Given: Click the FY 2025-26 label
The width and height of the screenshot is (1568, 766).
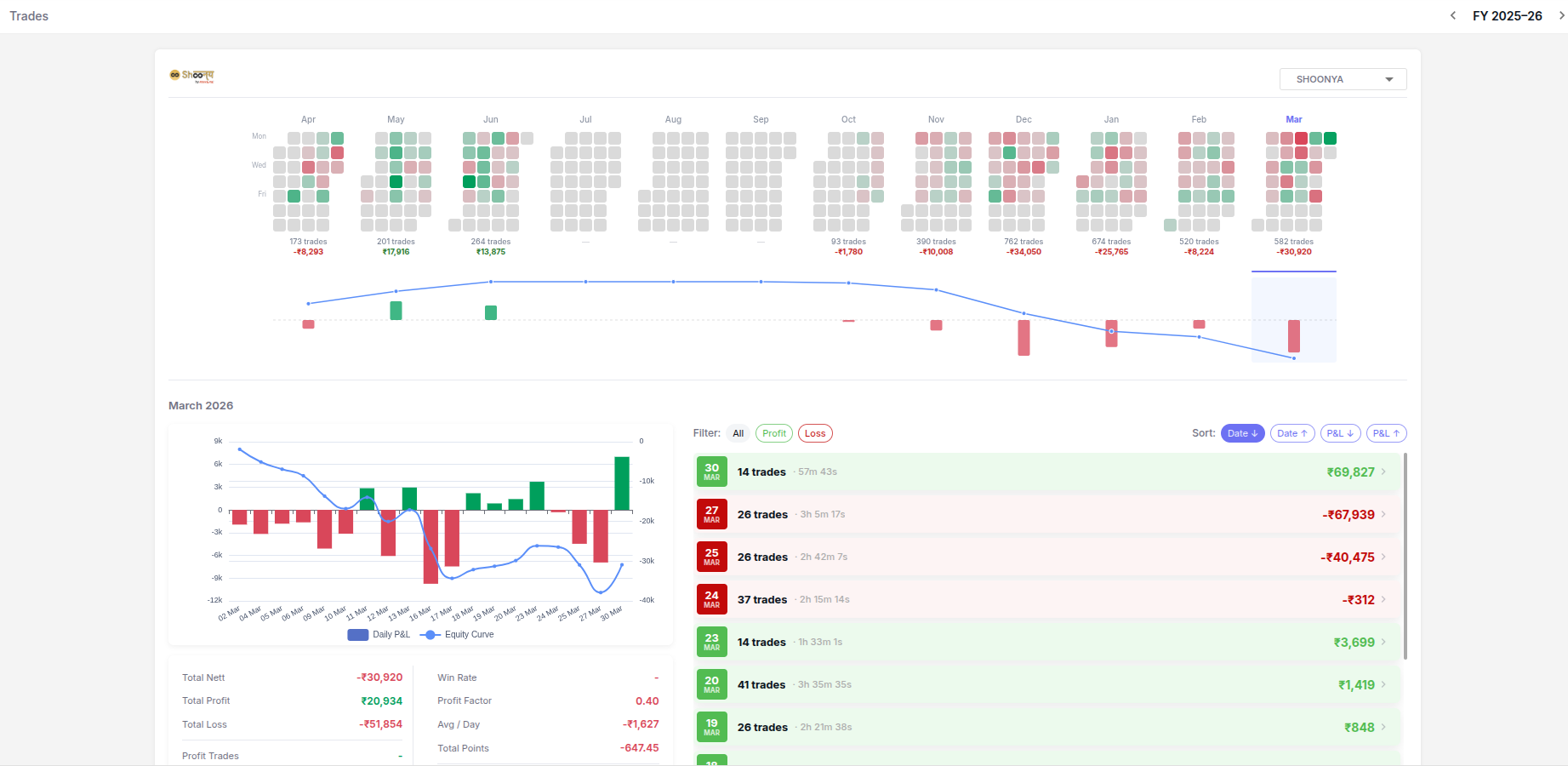Looking at the screenshot, I should coord(1508,16).
